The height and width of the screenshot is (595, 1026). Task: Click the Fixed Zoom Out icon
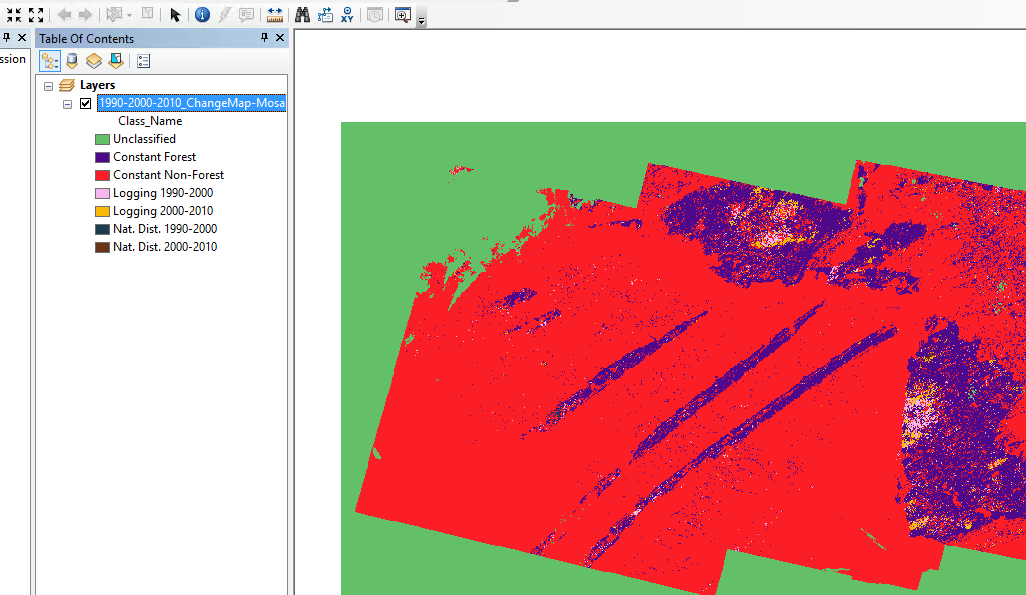36,15
